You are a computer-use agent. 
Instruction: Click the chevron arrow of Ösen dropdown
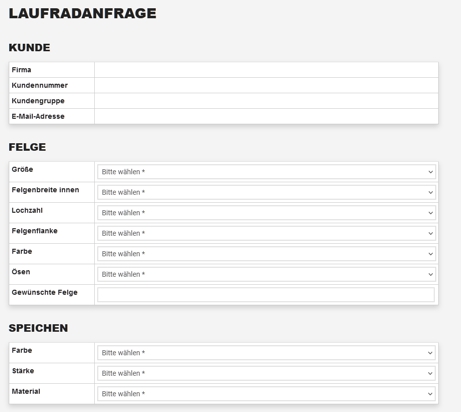click(x=430, y=275)
